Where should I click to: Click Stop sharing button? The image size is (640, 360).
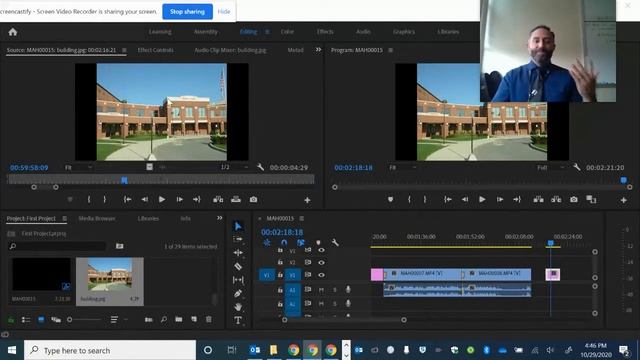187,11
